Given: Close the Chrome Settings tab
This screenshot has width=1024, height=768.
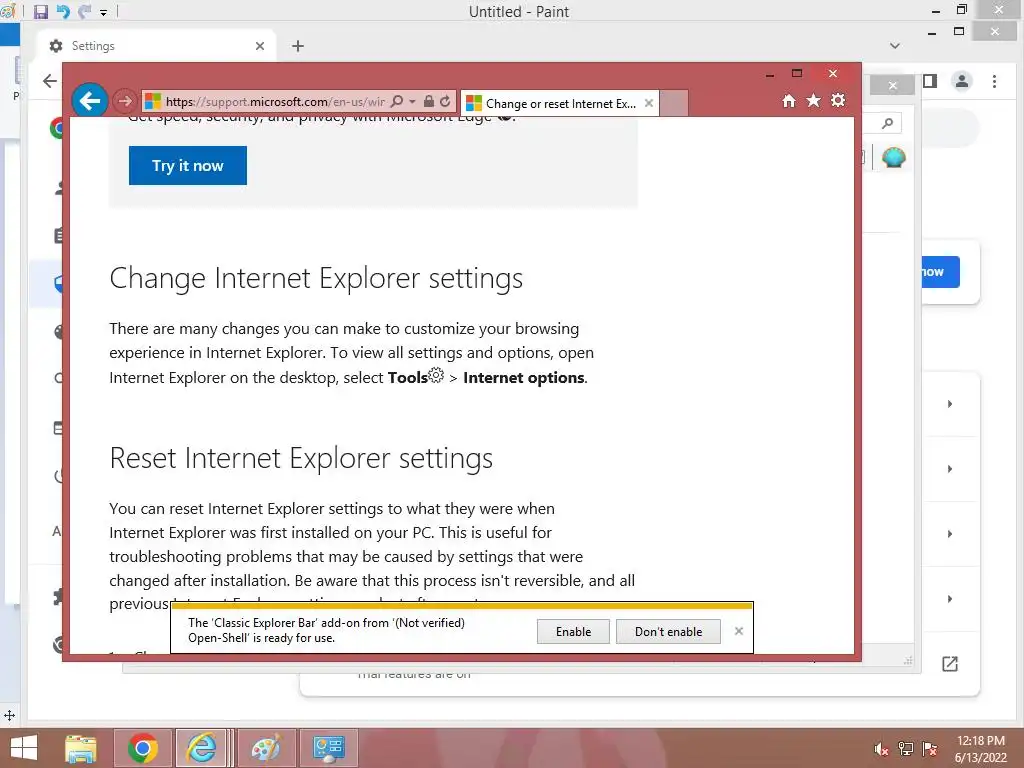Looking at the screenshot, I should [260, 46].
